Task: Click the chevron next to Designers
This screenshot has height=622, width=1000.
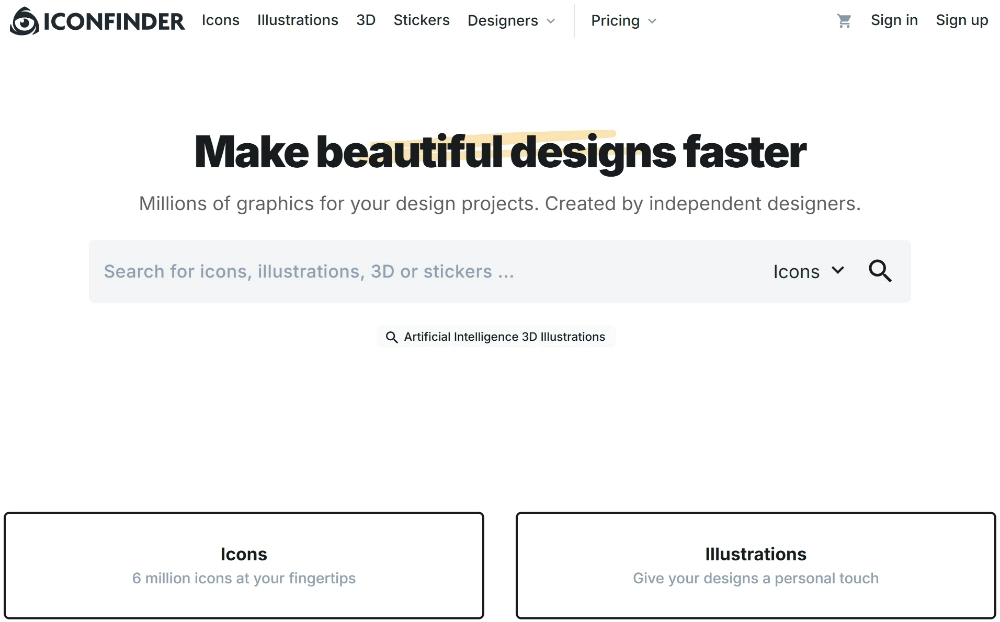Action: click(x=553, y=21)
